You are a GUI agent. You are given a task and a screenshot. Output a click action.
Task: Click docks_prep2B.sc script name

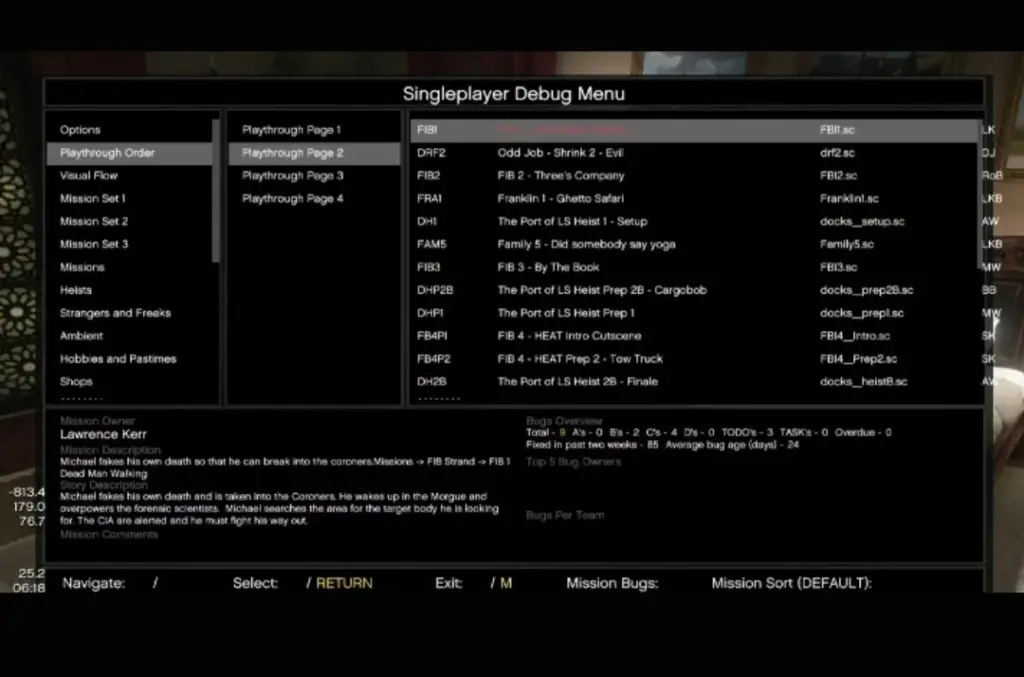[x=867, y=290]
